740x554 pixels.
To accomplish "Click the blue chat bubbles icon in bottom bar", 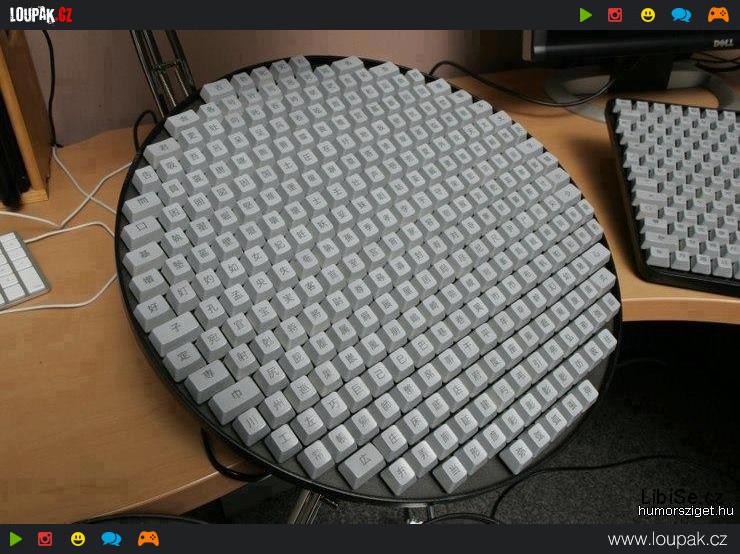I will click(111, 539).
